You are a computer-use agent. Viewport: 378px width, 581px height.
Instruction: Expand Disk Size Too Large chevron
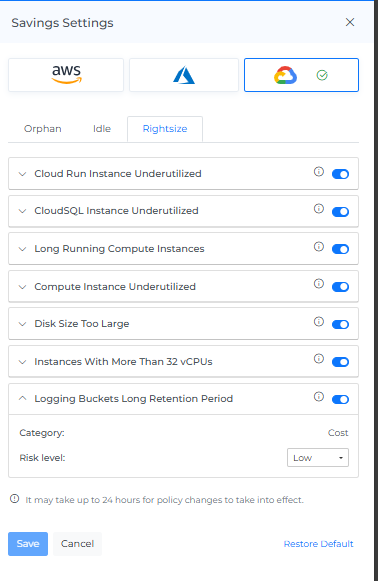tap(23, 324)
